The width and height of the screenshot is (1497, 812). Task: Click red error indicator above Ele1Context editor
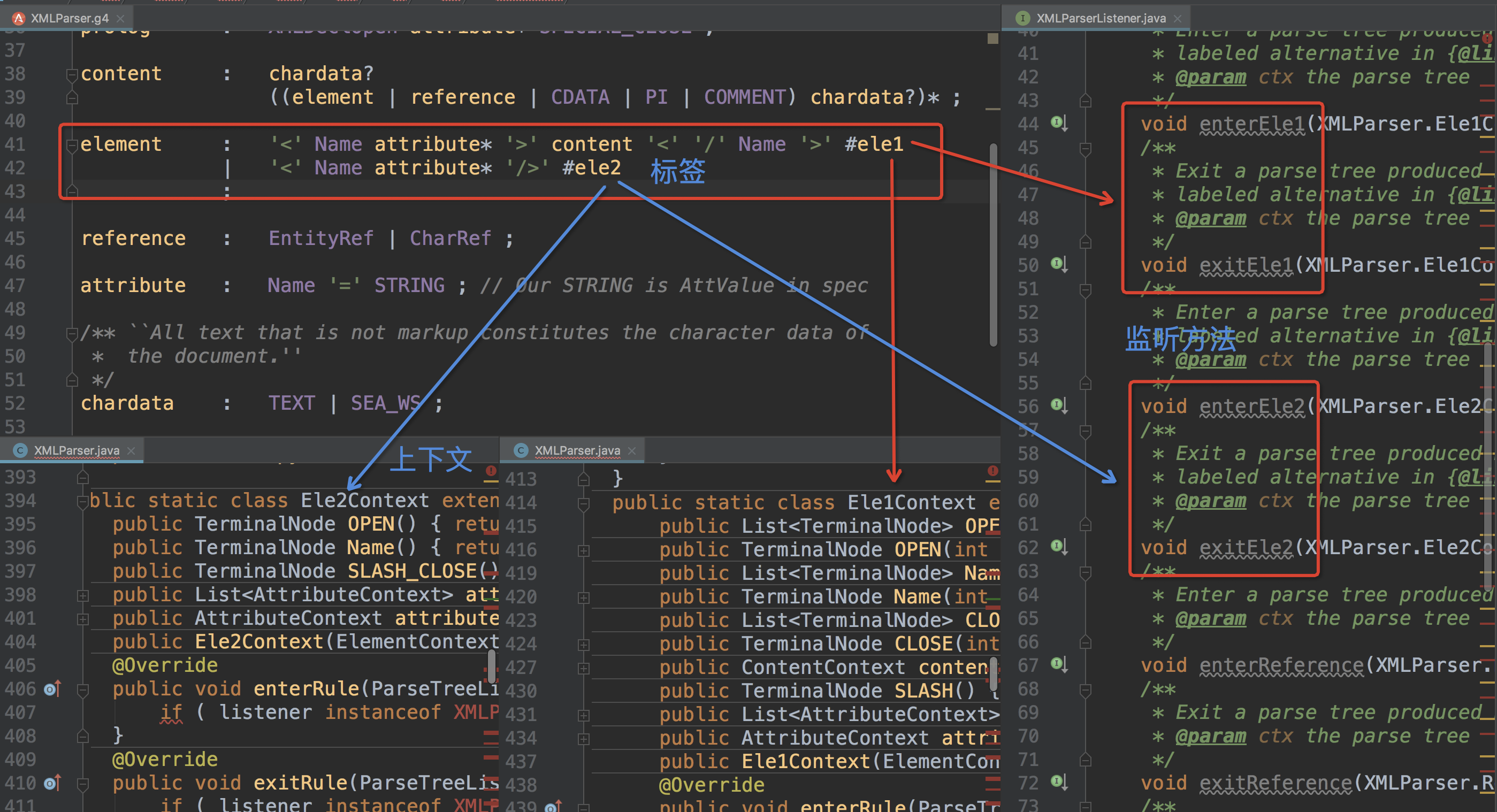click(x=992, y=471)
